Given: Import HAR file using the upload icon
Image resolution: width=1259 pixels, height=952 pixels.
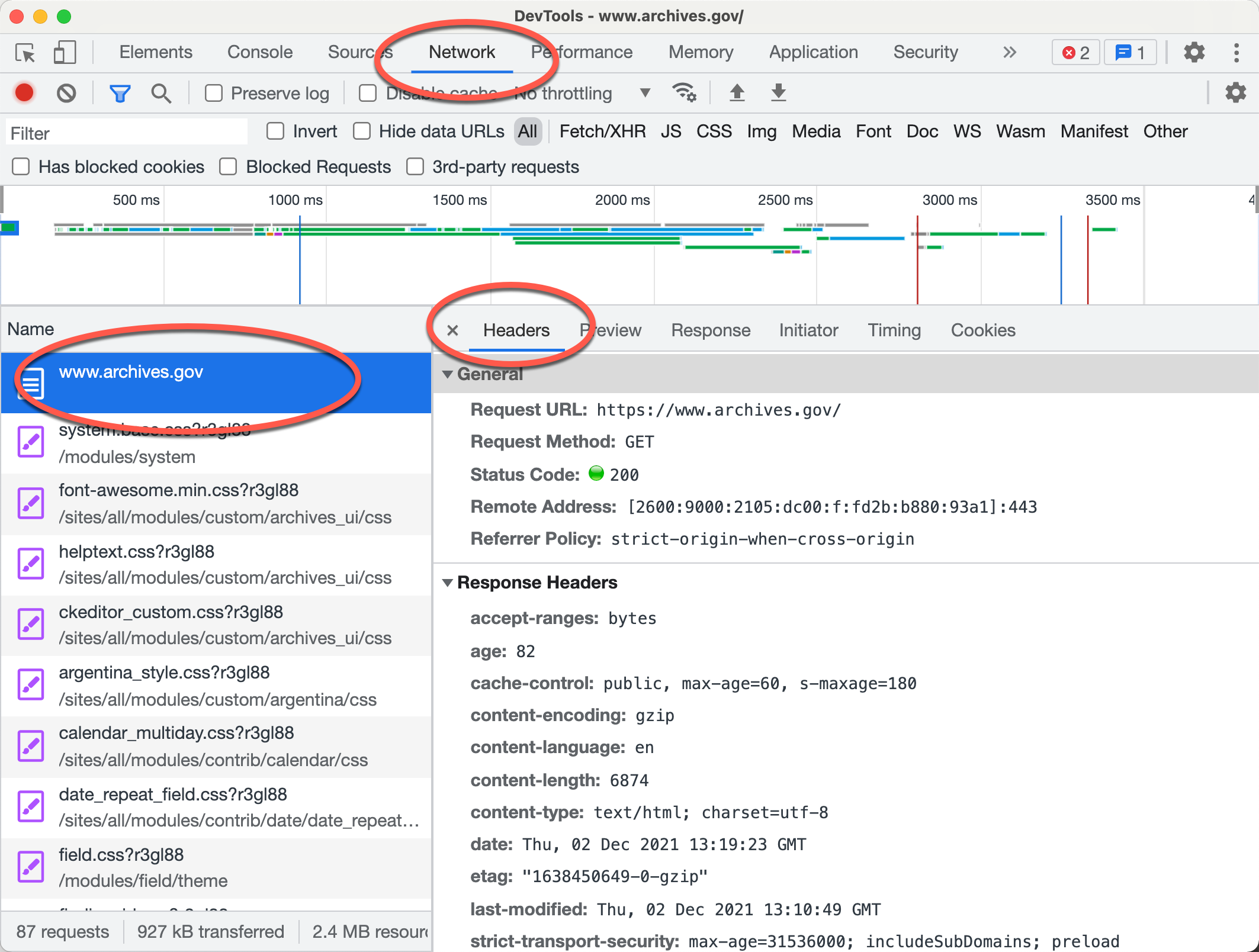Looking at the screenshot, I should coord(737,93).
